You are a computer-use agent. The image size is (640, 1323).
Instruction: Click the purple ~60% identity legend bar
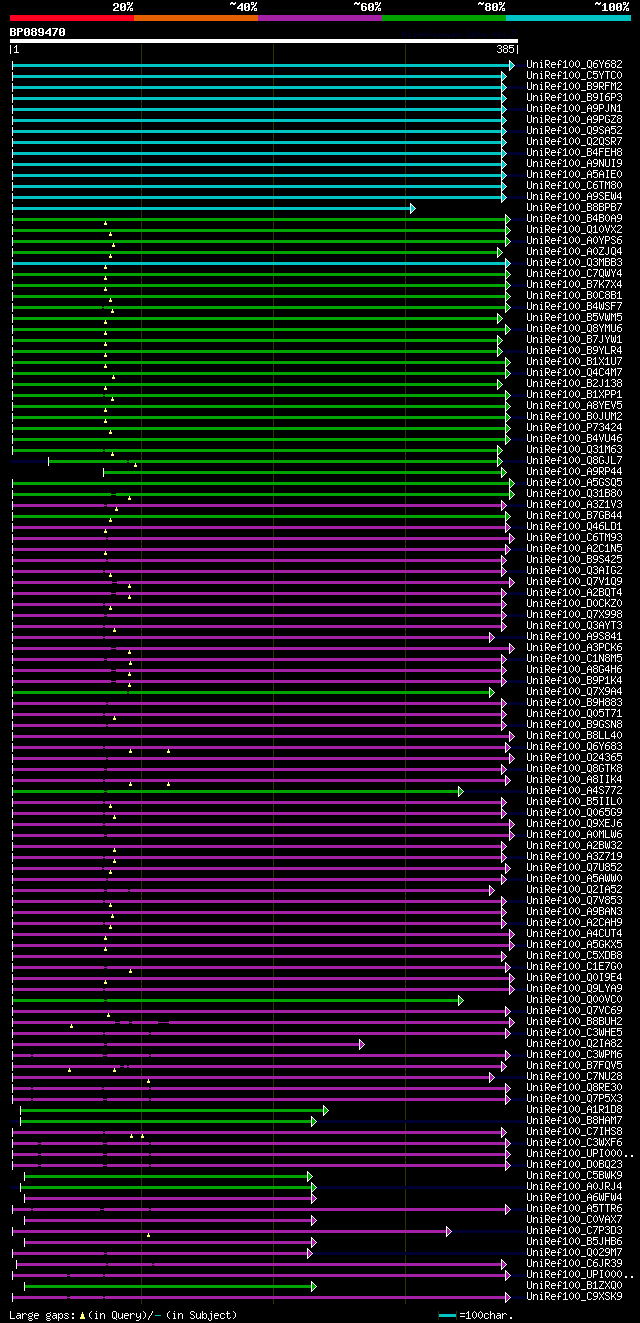tap(320, 18)
